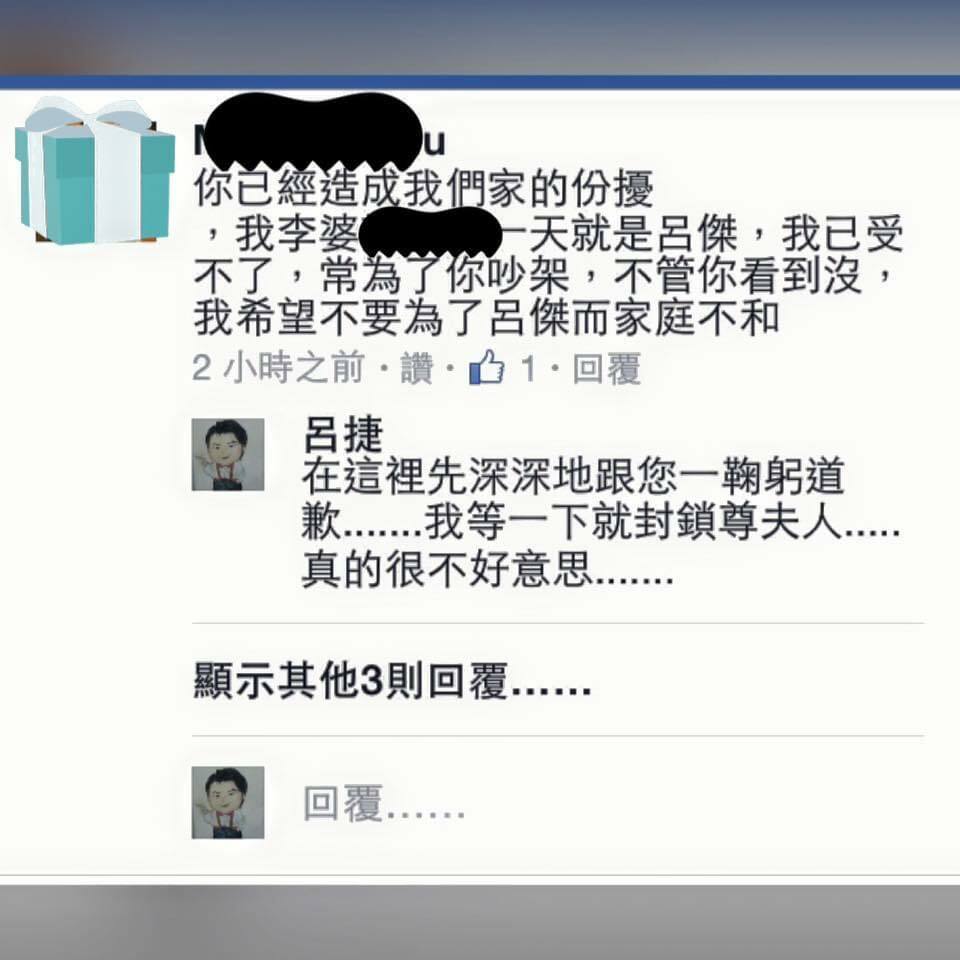Screen dimensions: 960x960
Task: View who liked via the count 1
Action: point(529,368)
